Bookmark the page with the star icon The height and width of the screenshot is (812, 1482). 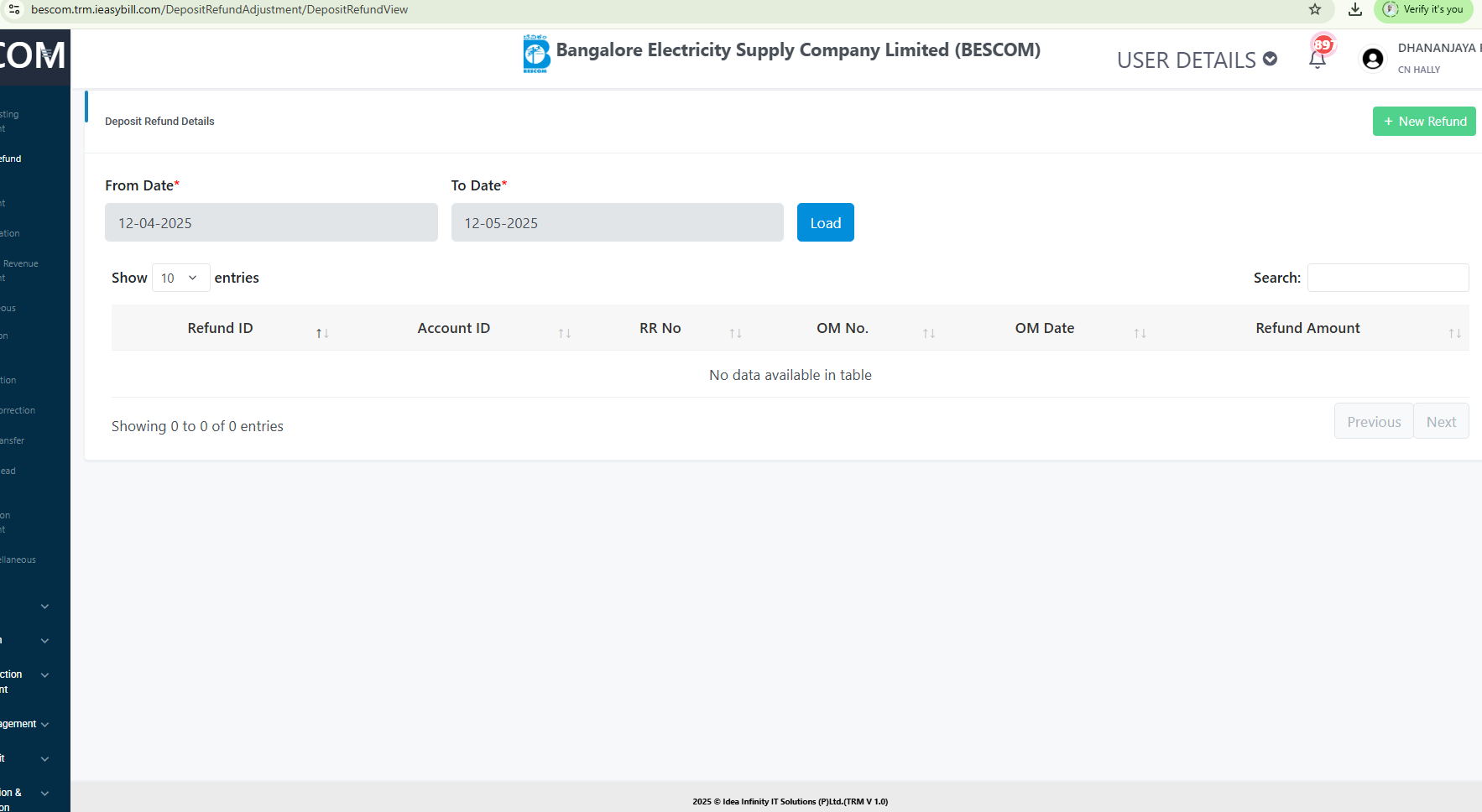coord(1315,9)
